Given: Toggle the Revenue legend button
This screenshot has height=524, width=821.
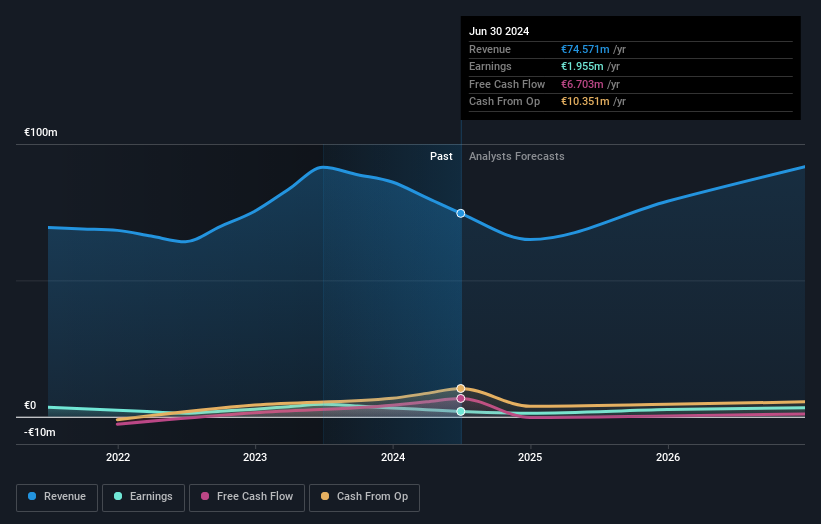Looking at the screenshot, I should (x=57, y=497).
